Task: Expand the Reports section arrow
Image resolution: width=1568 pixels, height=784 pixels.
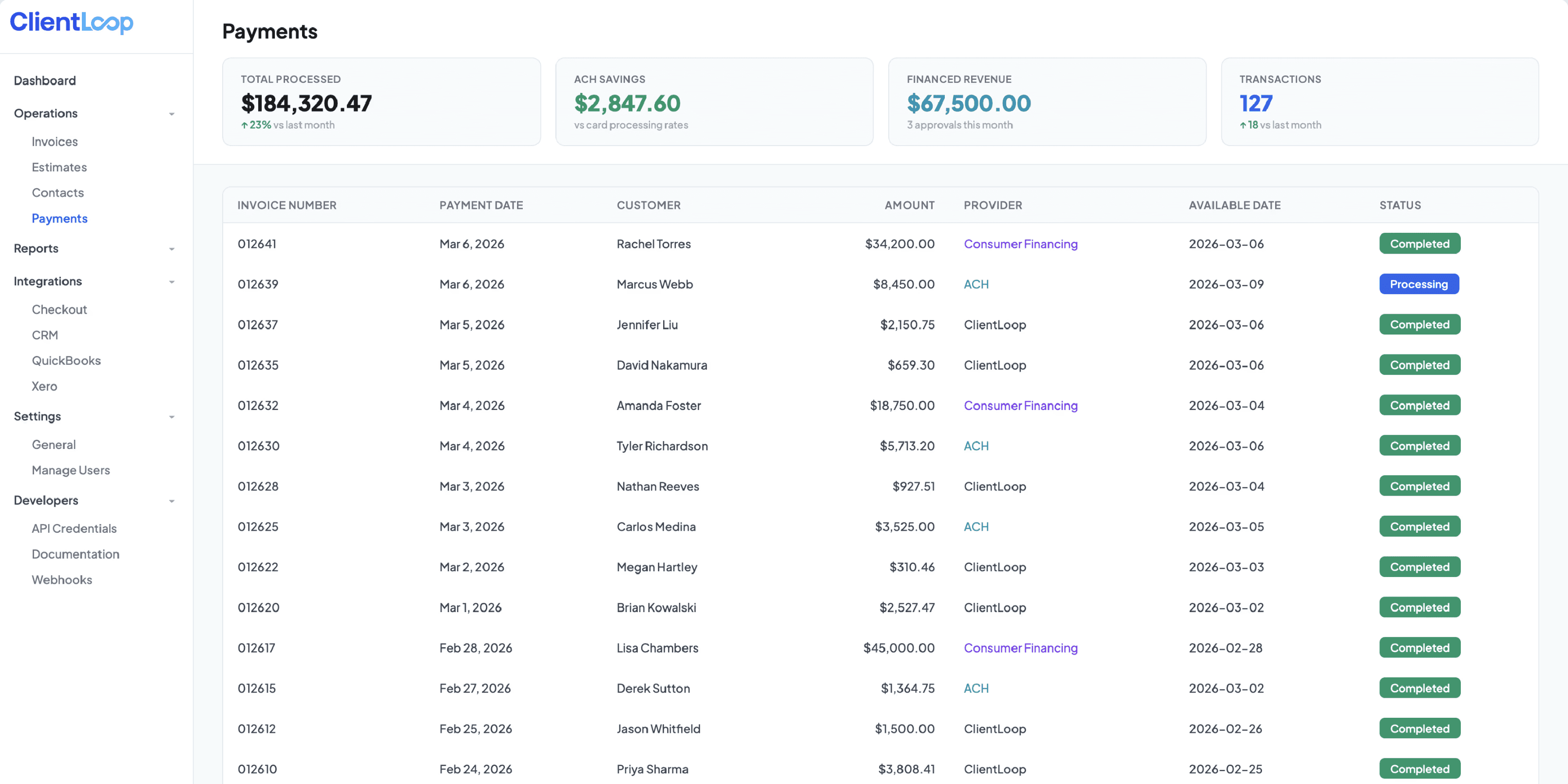Action: (x=172, y=249)
